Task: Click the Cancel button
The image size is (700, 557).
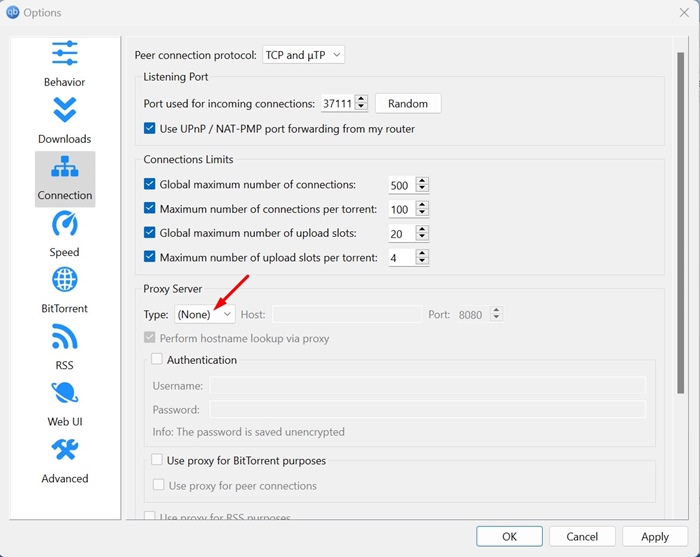Action: 582,536
